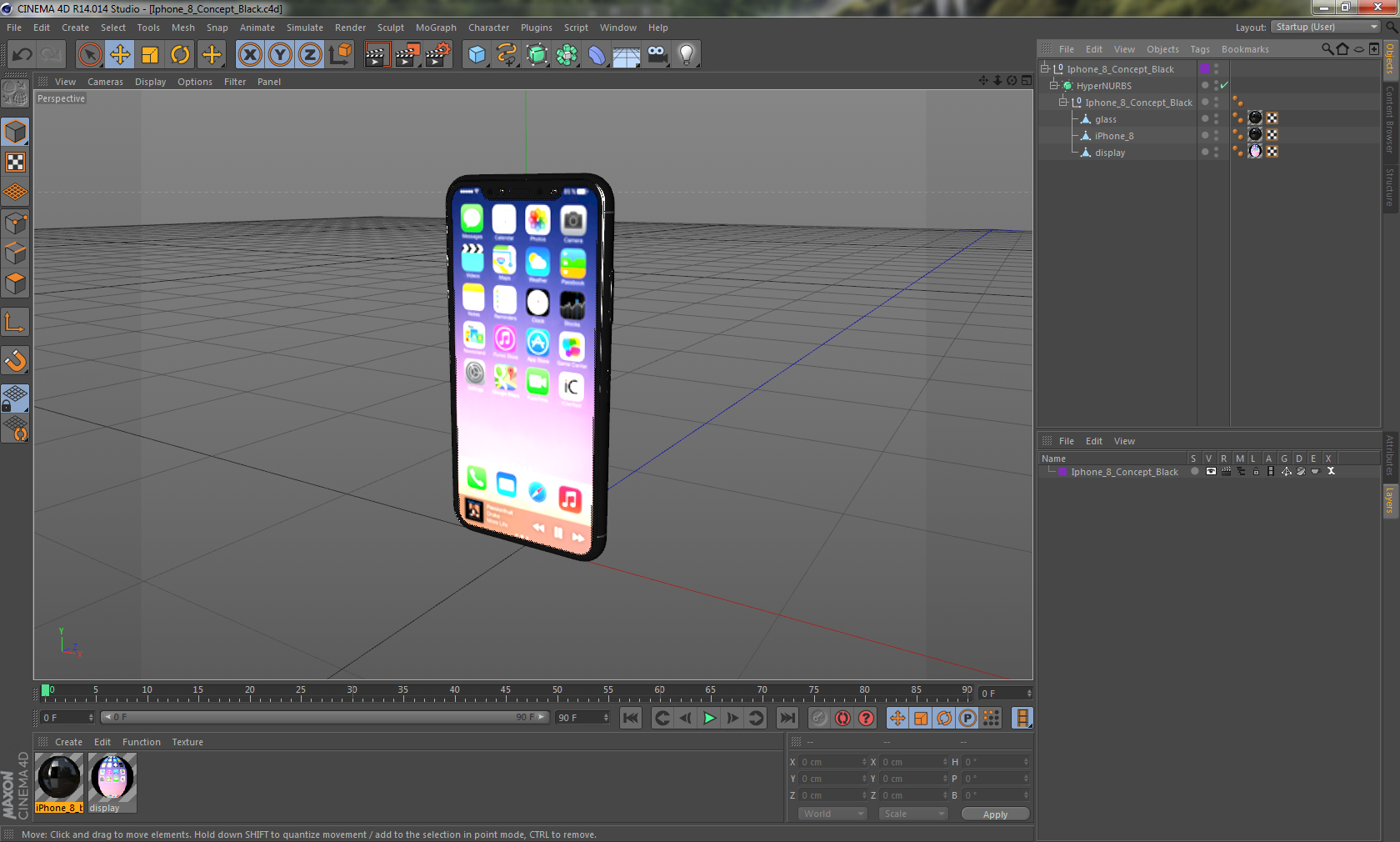
Task: Switch to Texture mode icon
Action: point(15,162)
